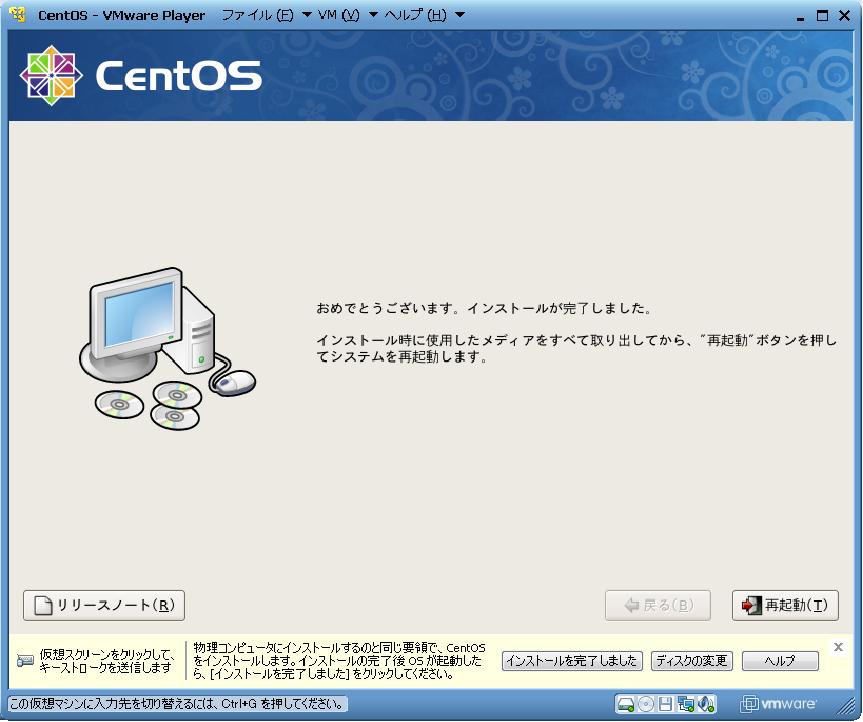Click the hard disk status icon
This screenshot has width=863, height=722.
pyautogui.click(x=625, y=703)
